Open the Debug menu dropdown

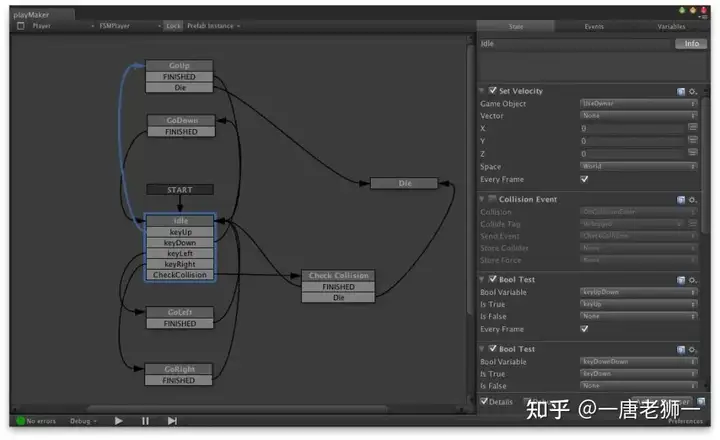[x=83, y=421]
